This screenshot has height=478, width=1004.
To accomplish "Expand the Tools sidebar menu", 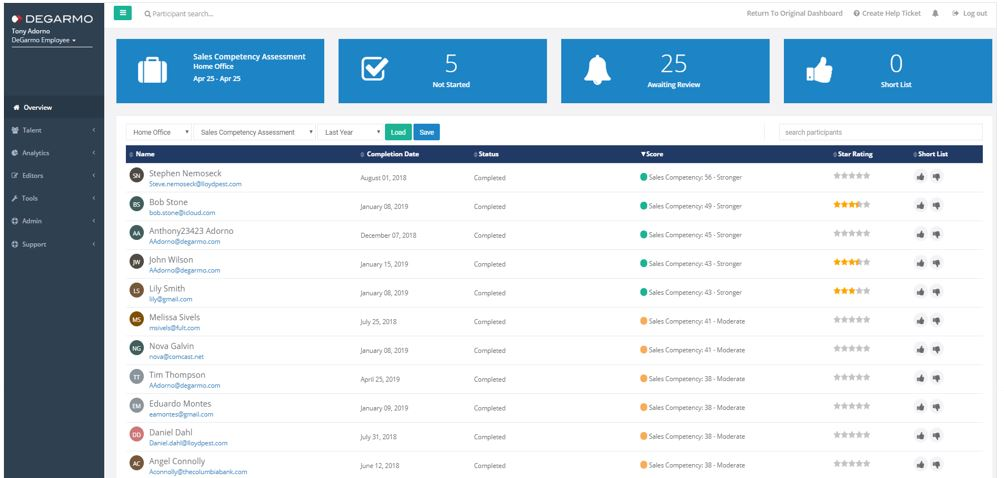I will point(54,198).
